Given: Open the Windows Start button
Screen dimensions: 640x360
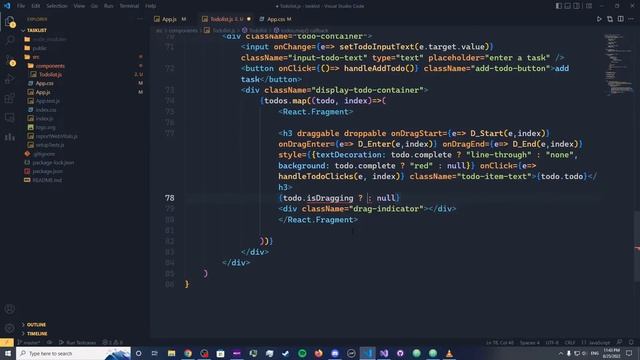Looking at the screenshot, I should [8, 353].
